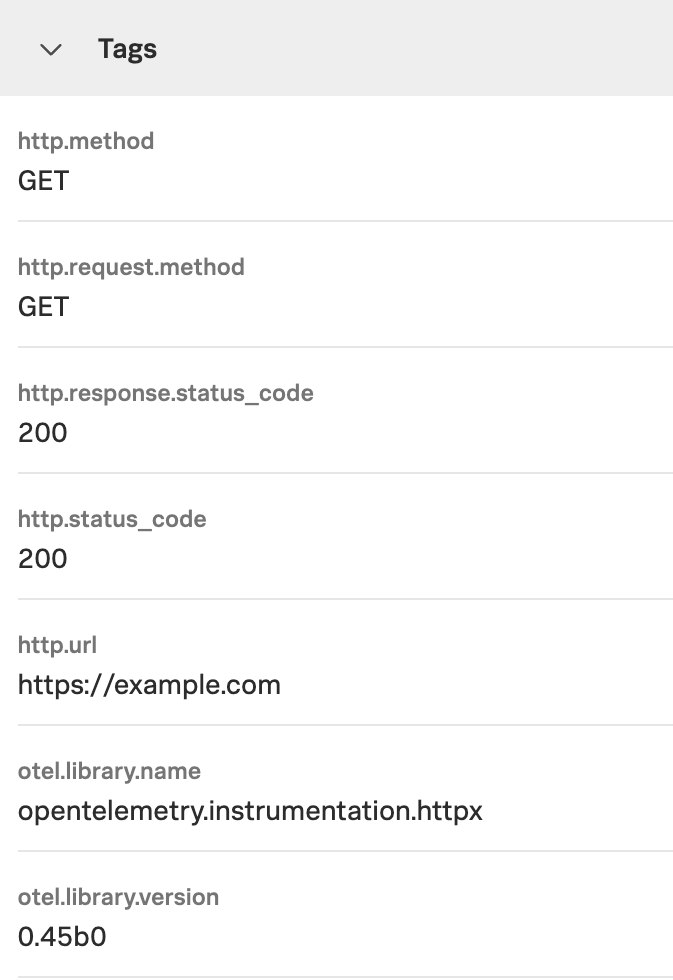This screenshot has height=980, width=673.
Task: Click the https://example.com URL value
Action: click(x=149, y=685)
